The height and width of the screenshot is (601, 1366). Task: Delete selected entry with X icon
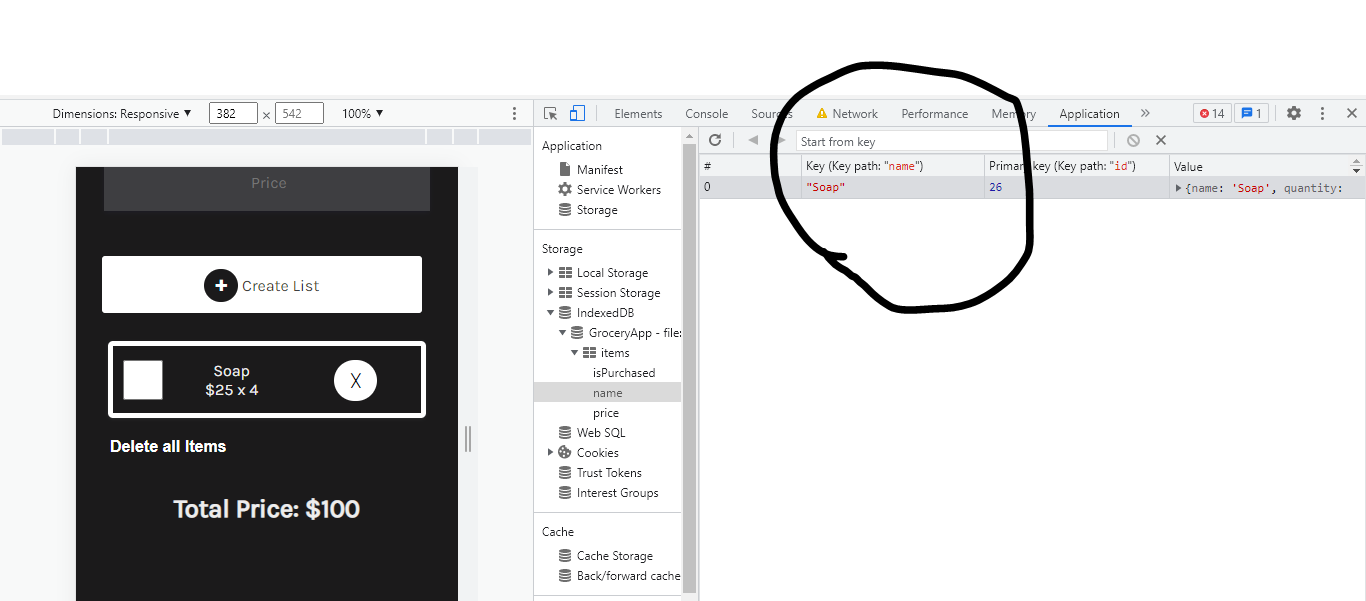(1161, 141)
